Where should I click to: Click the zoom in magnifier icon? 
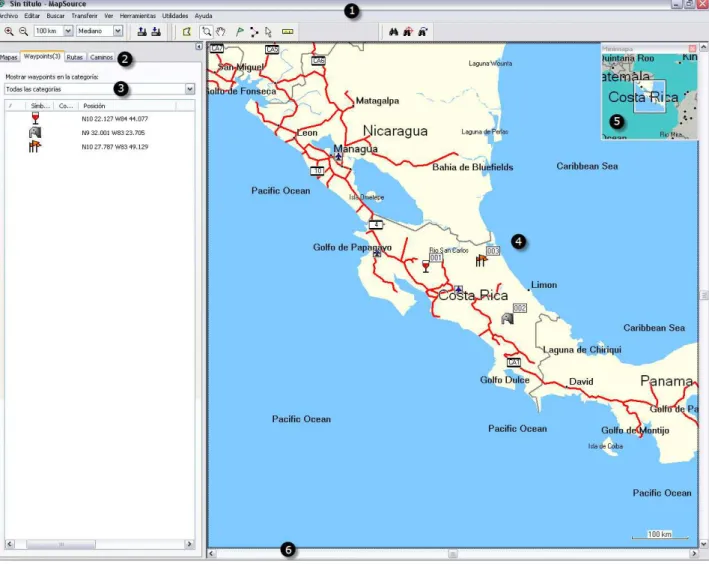(9, 31)
